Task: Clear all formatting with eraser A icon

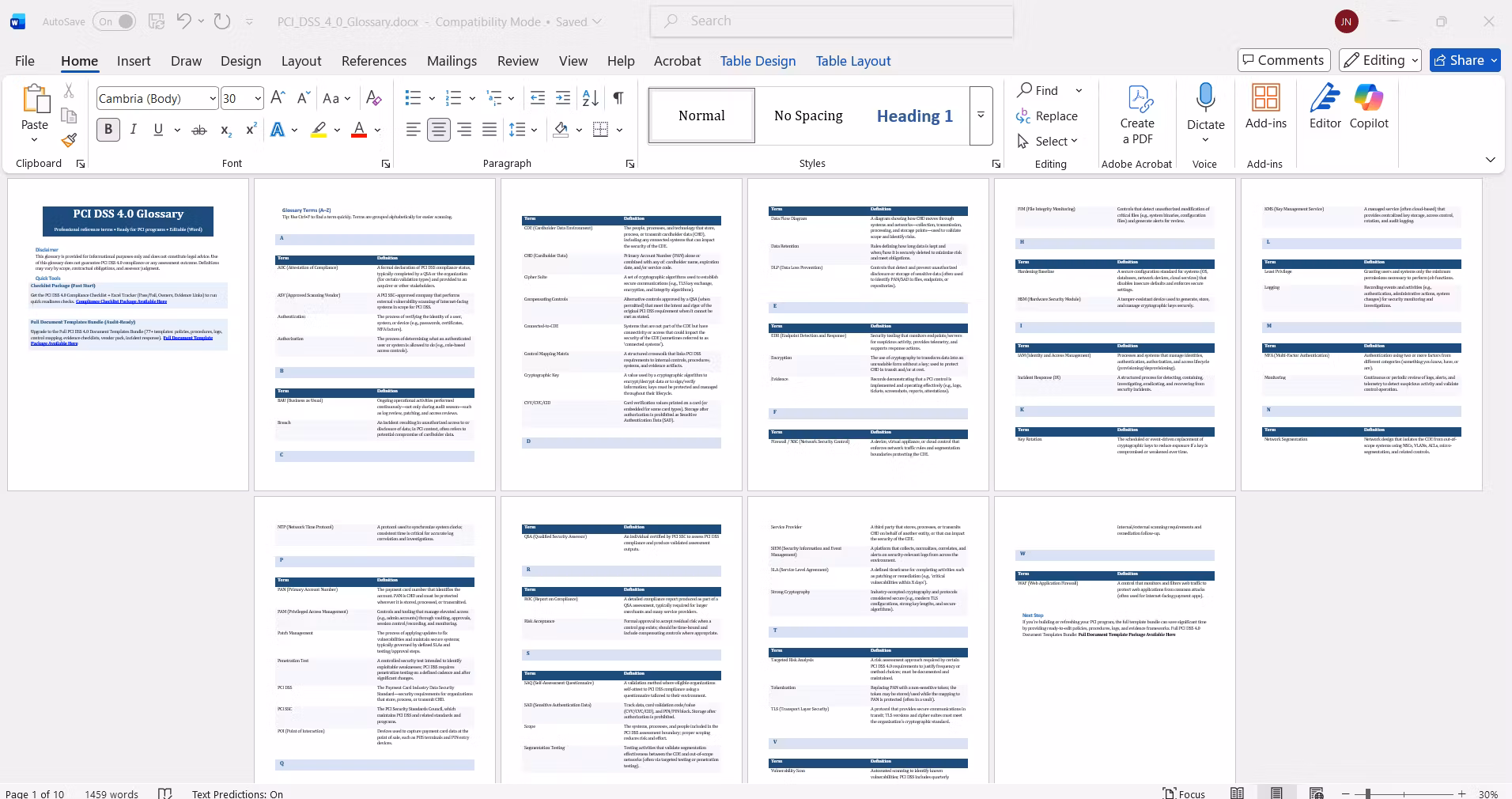Action: tap(373, 98)
